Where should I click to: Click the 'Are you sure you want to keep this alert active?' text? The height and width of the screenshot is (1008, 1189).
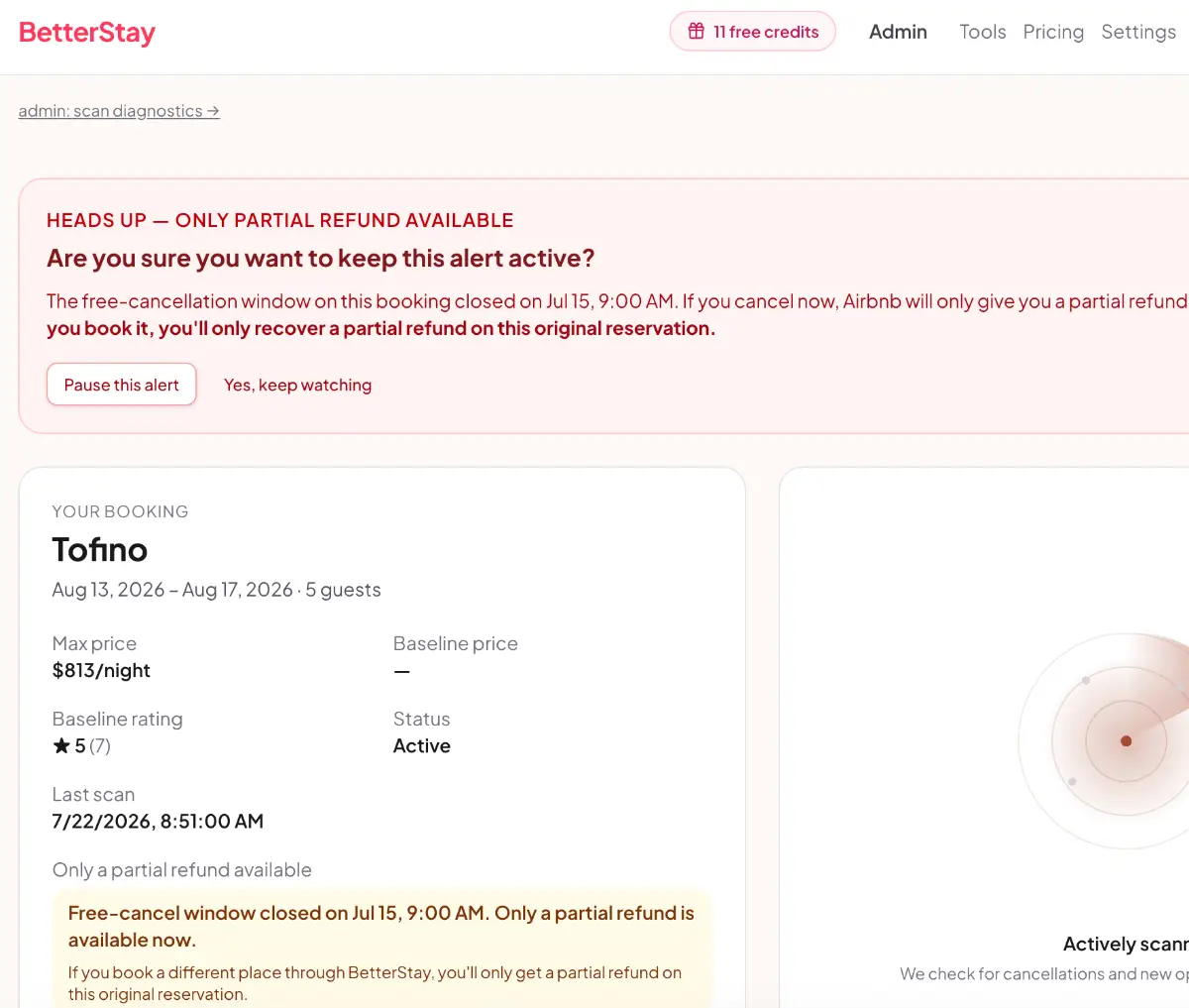pos(321,259)
